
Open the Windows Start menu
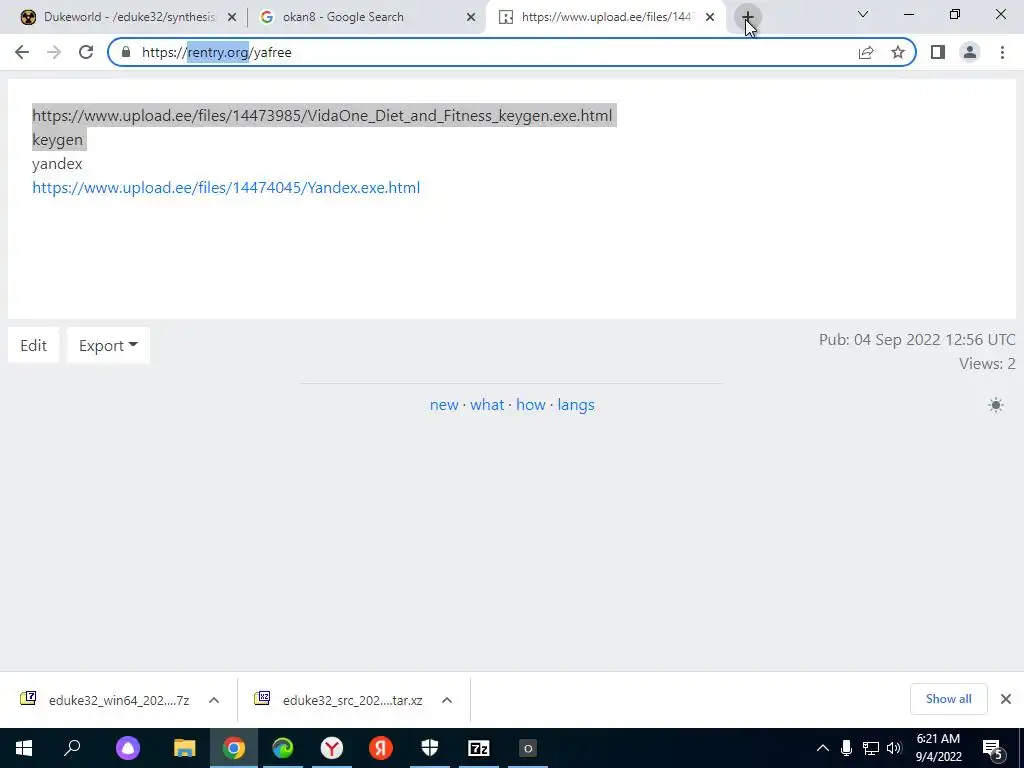click(24, 748)
